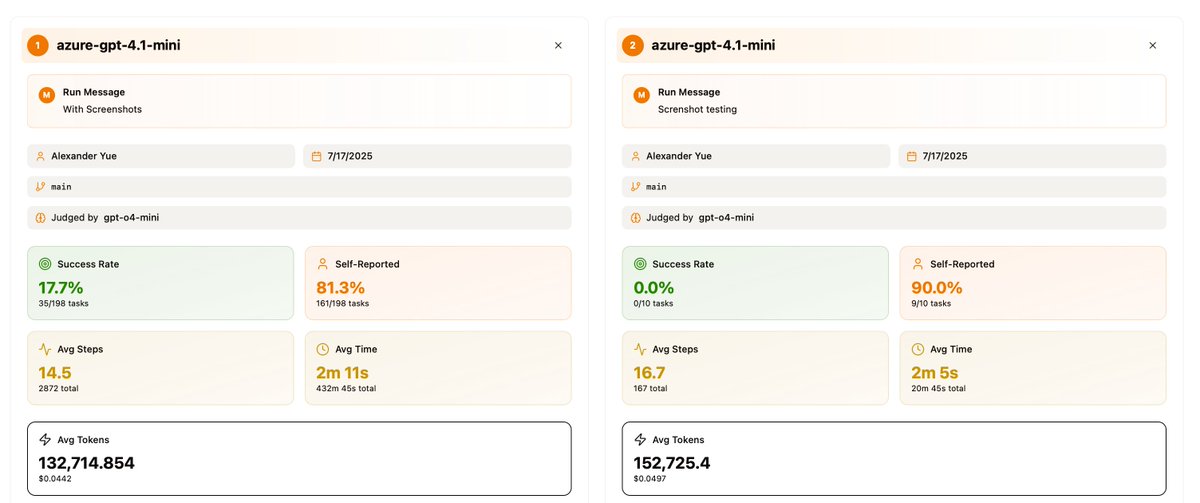The height and width of the screenshot is (503, 1200).
Task: Click the 'main' branch label in run 2
Action: coord(656,187)
